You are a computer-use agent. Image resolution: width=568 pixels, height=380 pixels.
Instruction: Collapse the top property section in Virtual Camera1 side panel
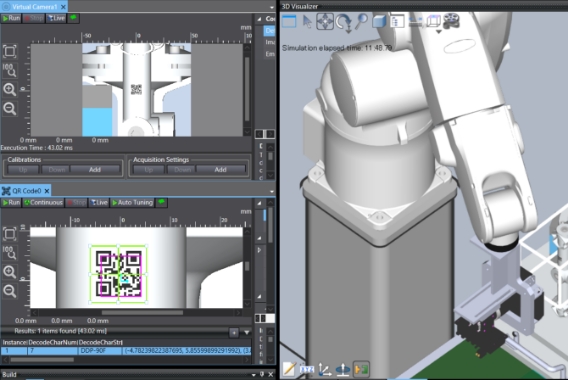(x=259, y=19)
